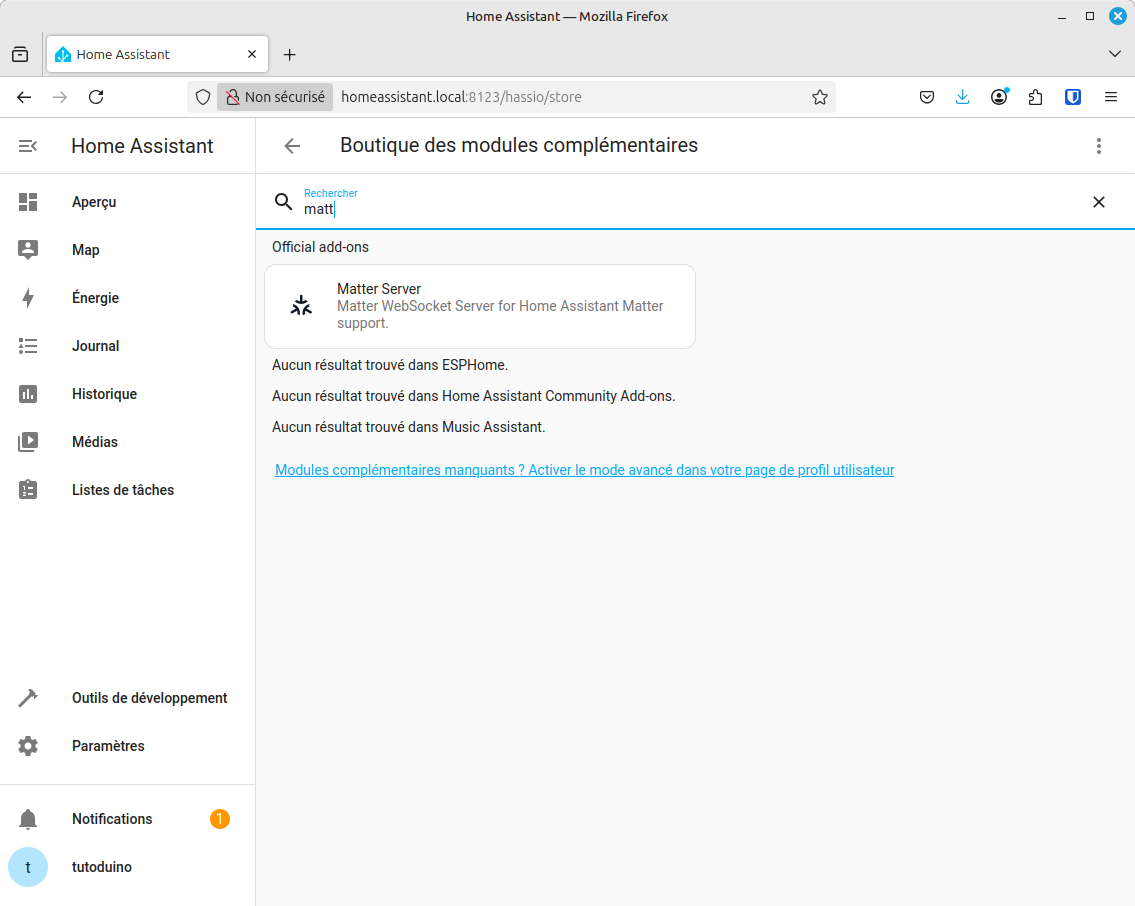Clear the search with the X button
This screenshot has width=1135, height=906.
pos(1099,201)
